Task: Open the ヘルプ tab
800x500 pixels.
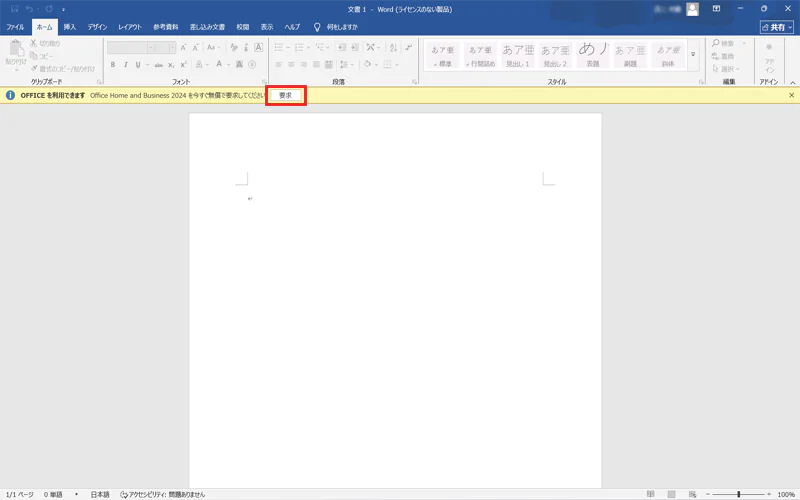Action: 292,27
